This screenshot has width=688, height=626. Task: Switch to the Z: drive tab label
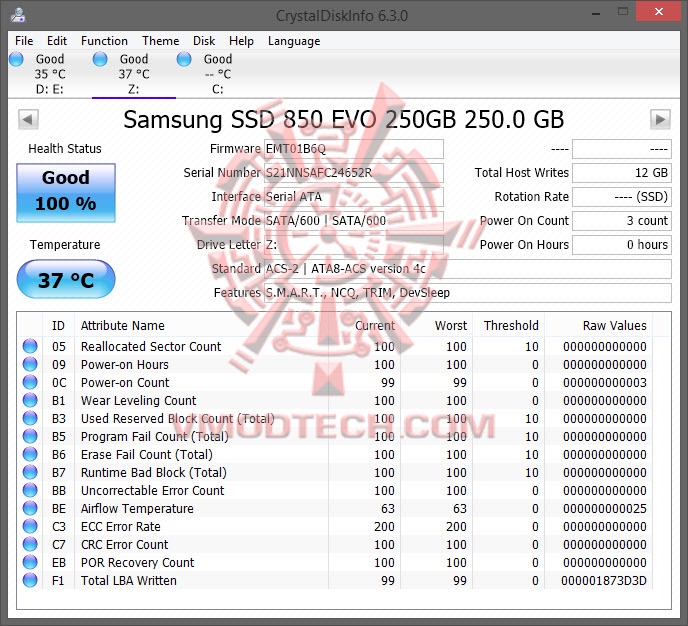click(134, 89)
